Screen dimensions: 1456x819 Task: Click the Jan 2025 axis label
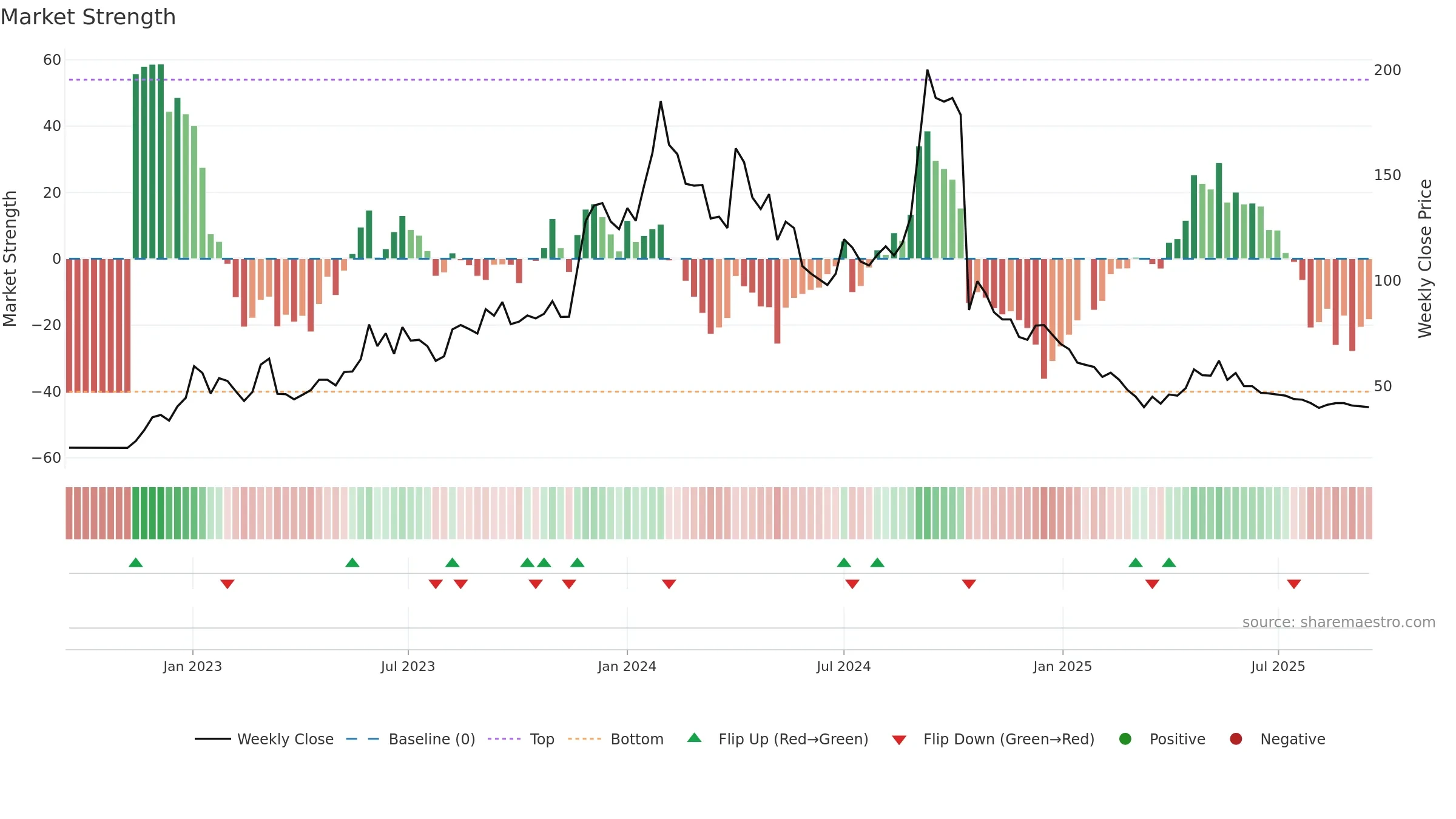1062,666
